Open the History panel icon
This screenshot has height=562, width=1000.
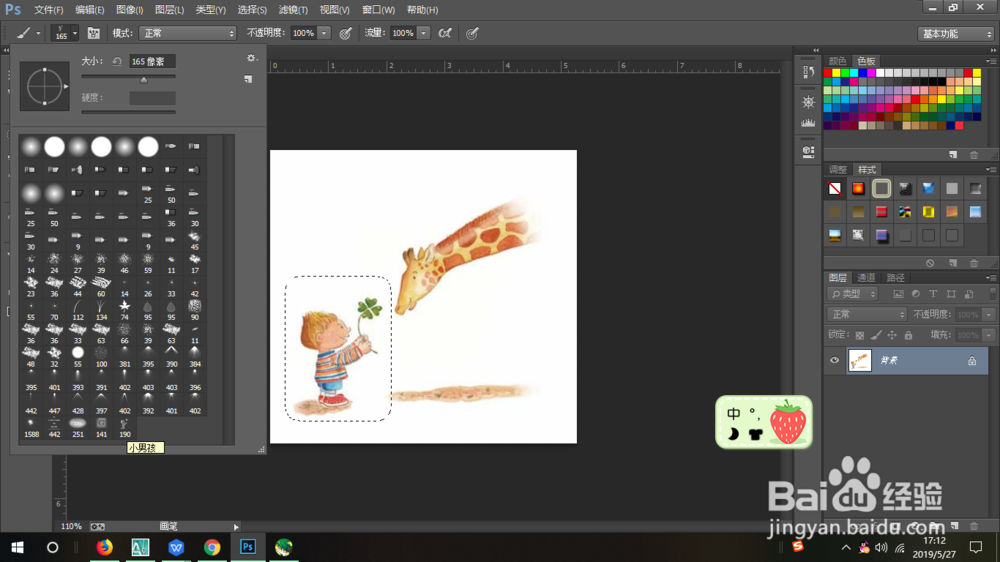click(x=808, y=72)
